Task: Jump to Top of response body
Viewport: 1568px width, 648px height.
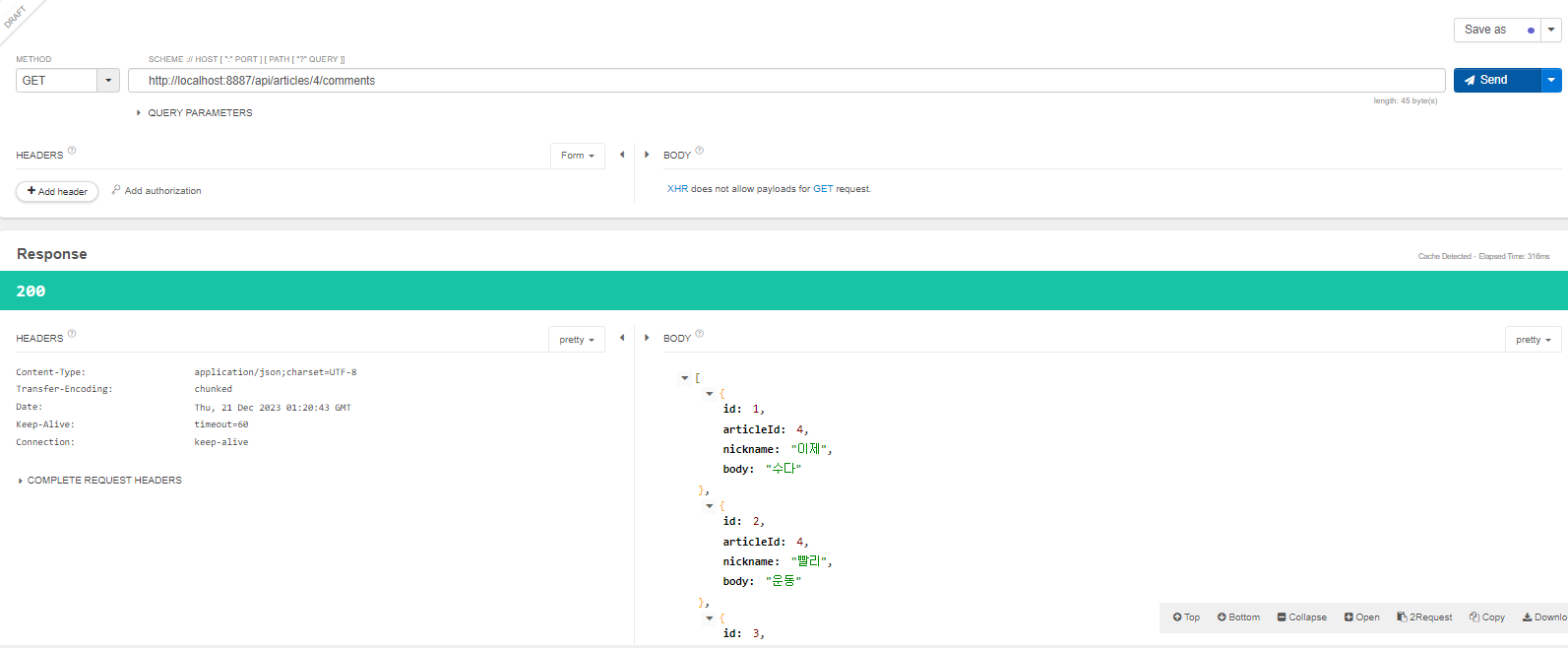Action: coord(1186,617)
